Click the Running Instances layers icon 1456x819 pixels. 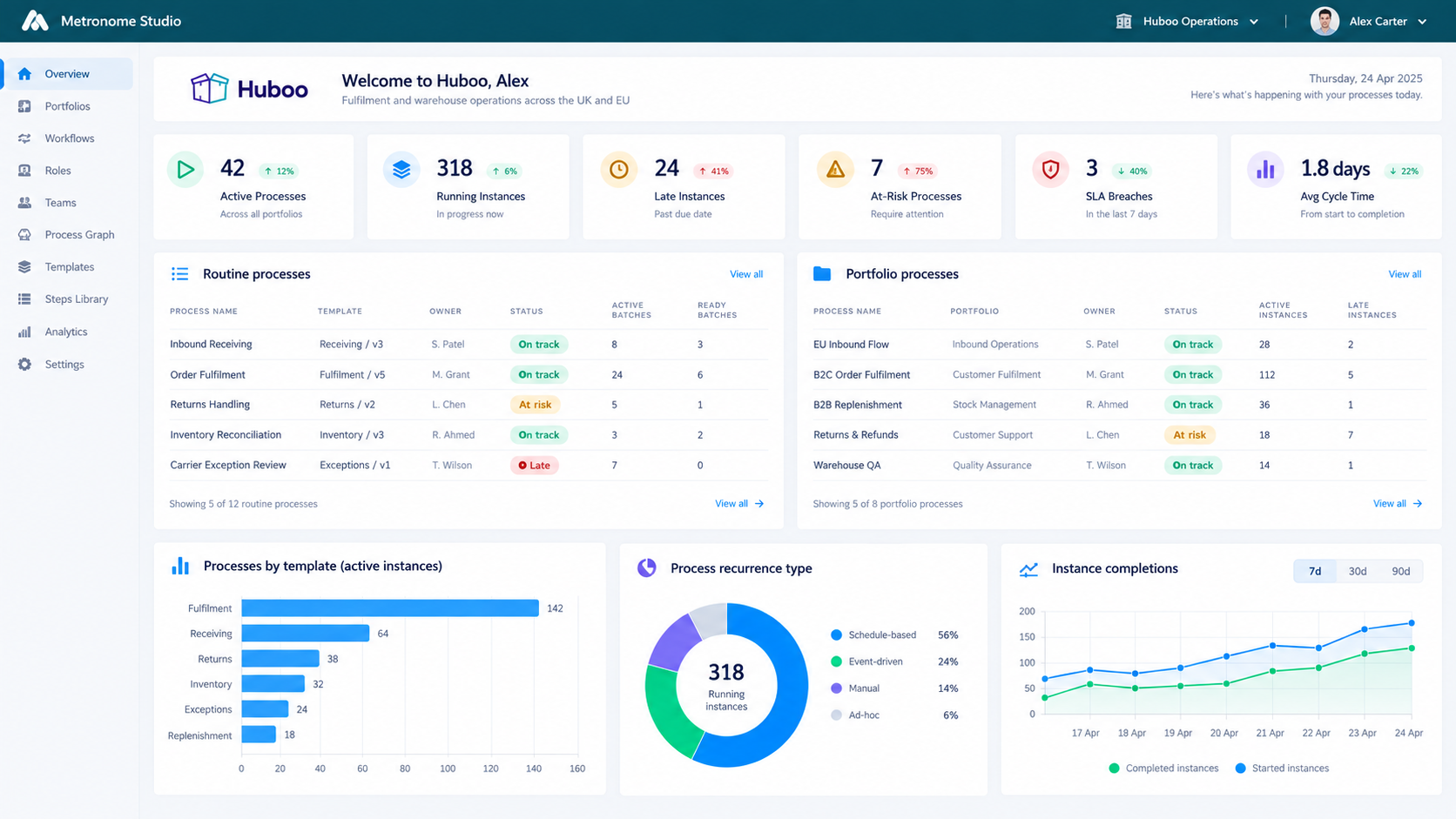(401, 170)
